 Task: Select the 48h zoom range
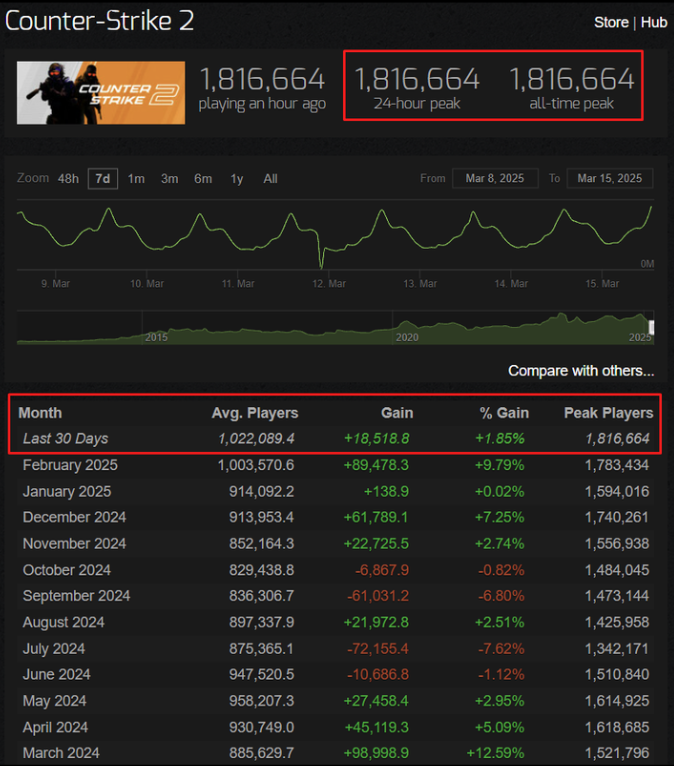coord(68,179)
